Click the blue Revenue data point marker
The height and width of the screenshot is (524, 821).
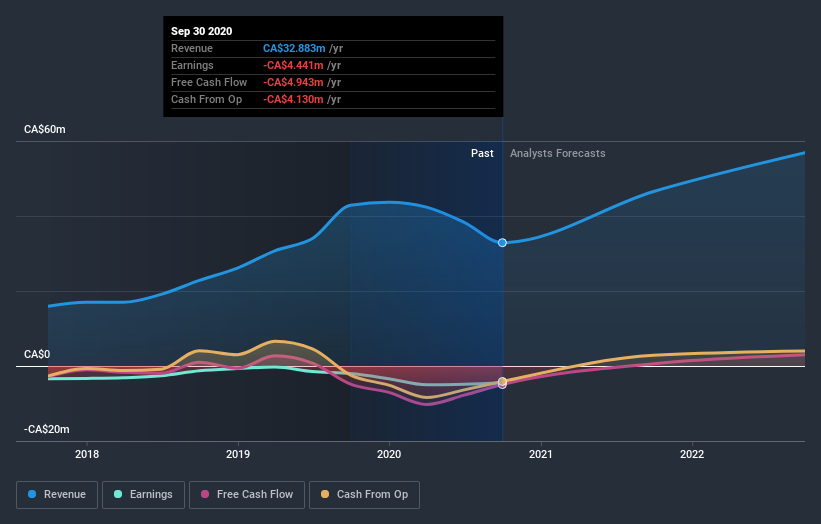coord(502,242)
